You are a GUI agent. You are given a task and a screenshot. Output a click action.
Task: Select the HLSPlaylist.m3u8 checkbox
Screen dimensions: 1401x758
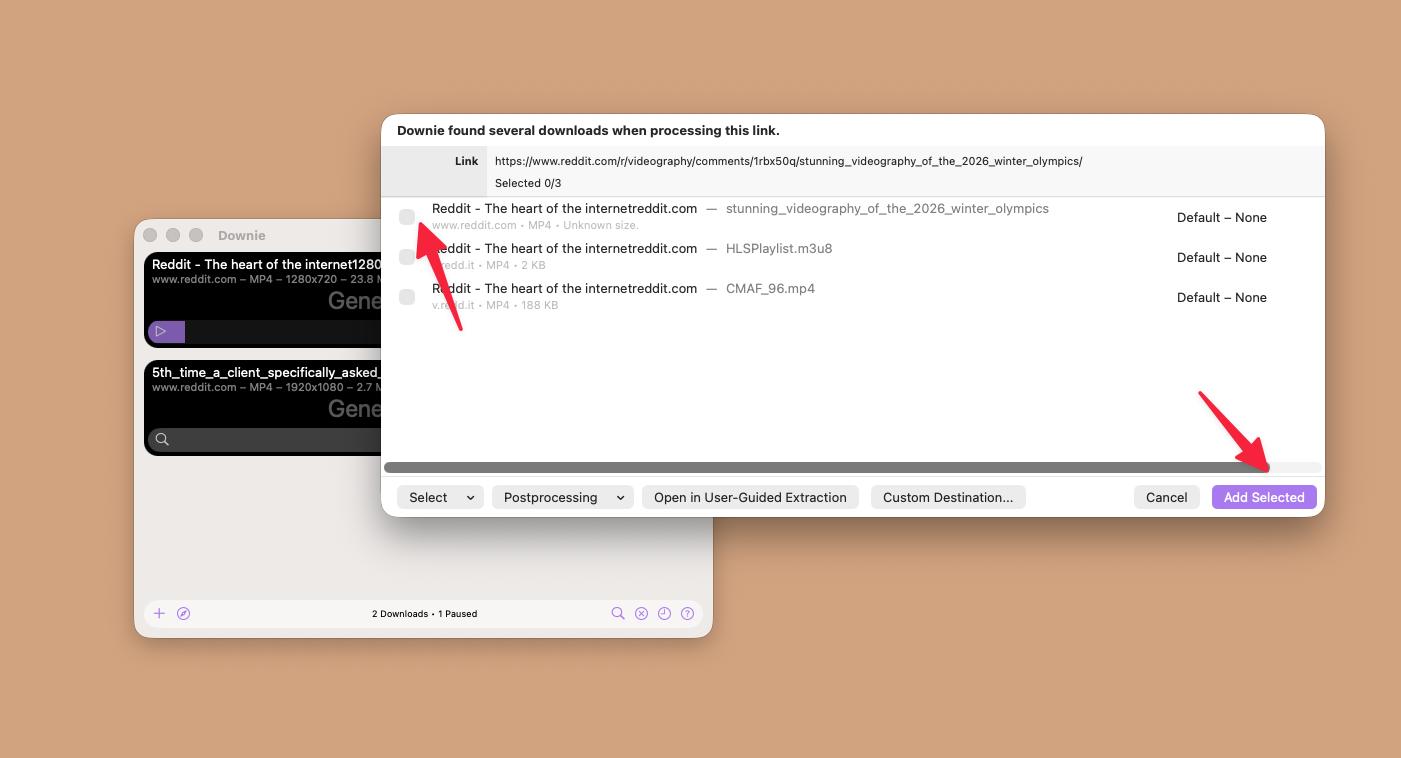tap(407, 256)
